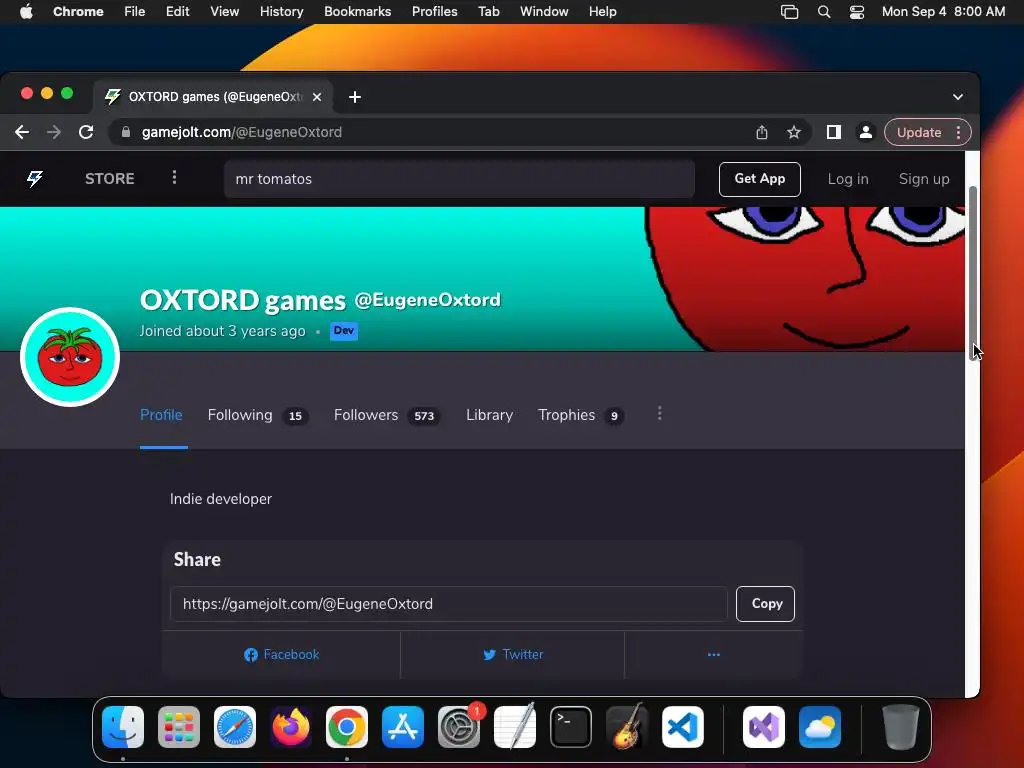Open the STORE link

[110, 179]
